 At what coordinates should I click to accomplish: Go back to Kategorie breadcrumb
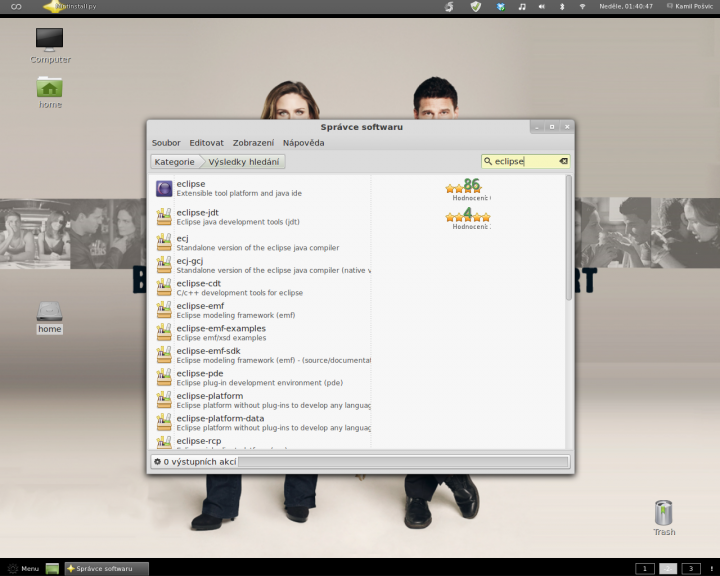[x=174, y=162]
